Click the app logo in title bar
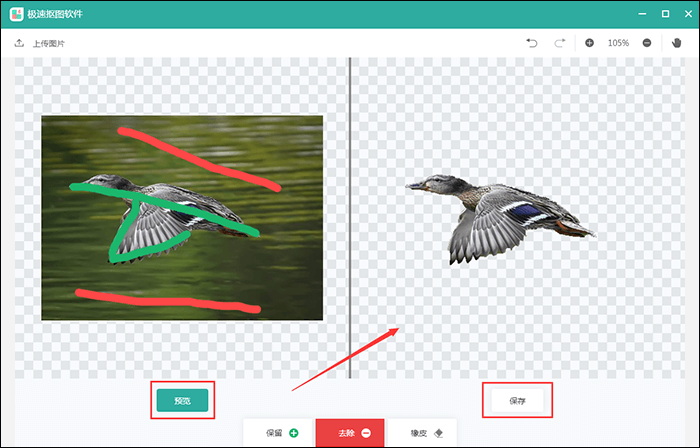 (x=17, y=14)
